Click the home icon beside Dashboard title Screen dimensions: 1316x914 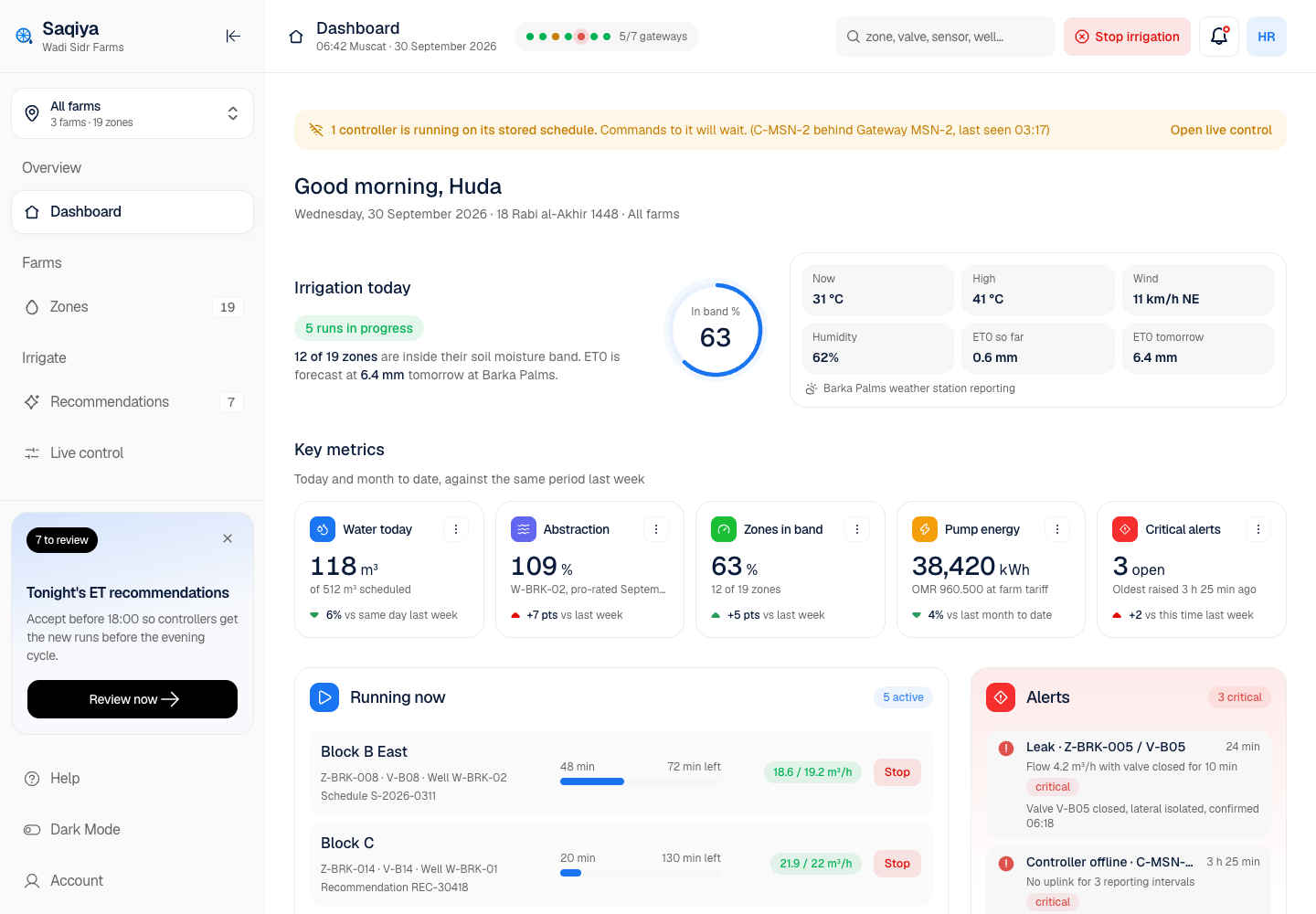click(296, 37)
